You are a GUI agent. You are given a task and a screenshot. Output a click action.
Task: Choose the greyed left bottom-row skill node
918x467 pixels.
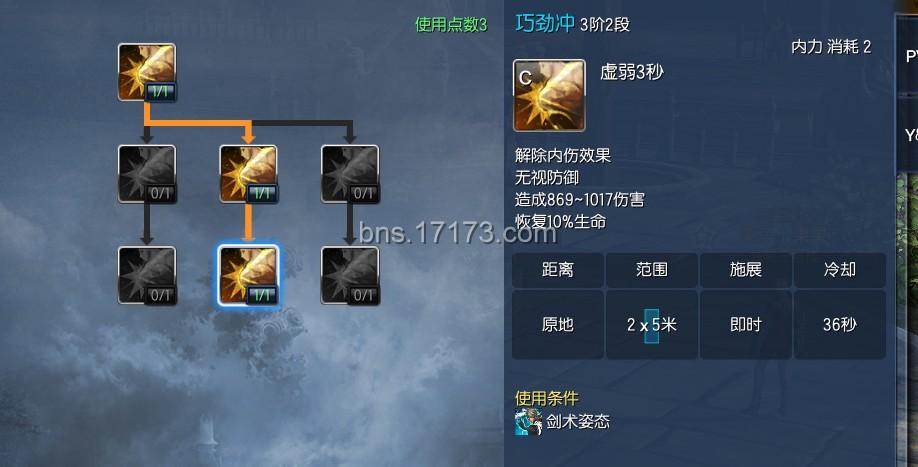[x=147, y=276]
